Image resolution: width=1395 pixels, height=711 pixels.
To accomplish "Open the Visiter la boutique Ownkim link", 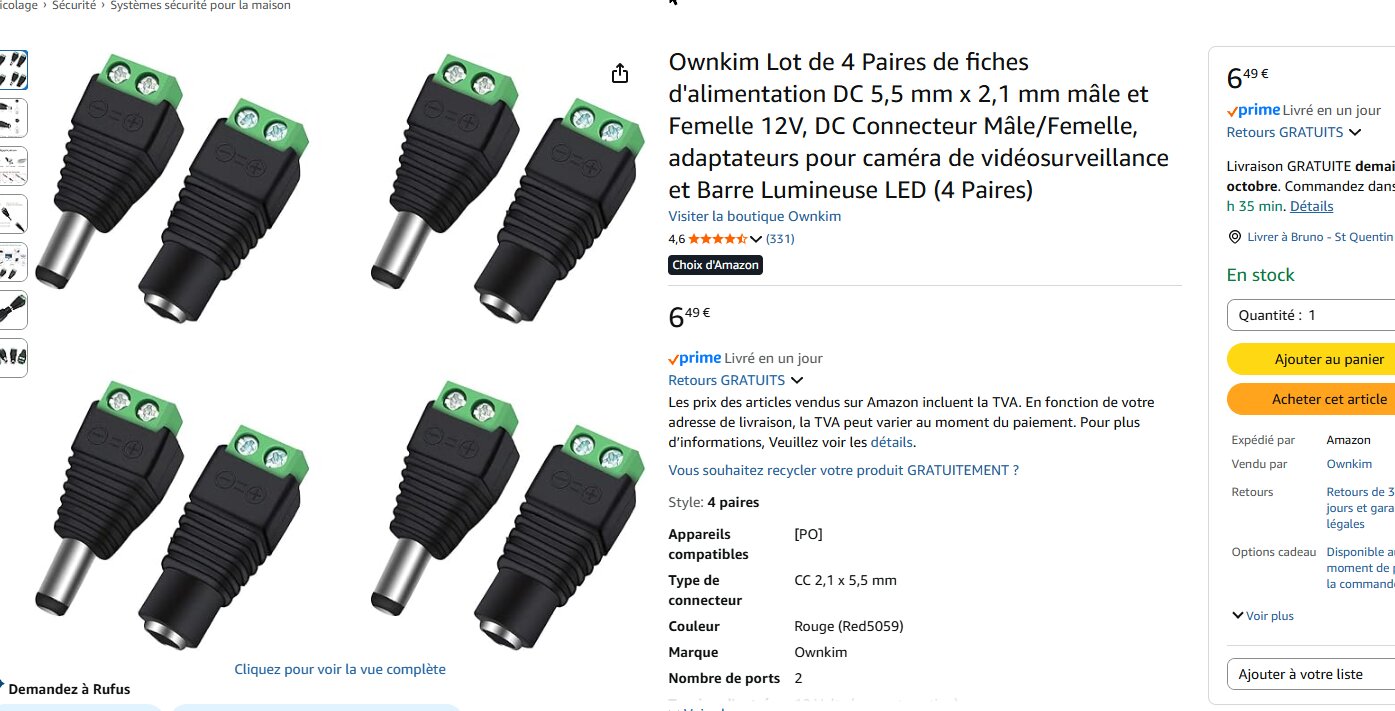I will [x=754, y=216].
